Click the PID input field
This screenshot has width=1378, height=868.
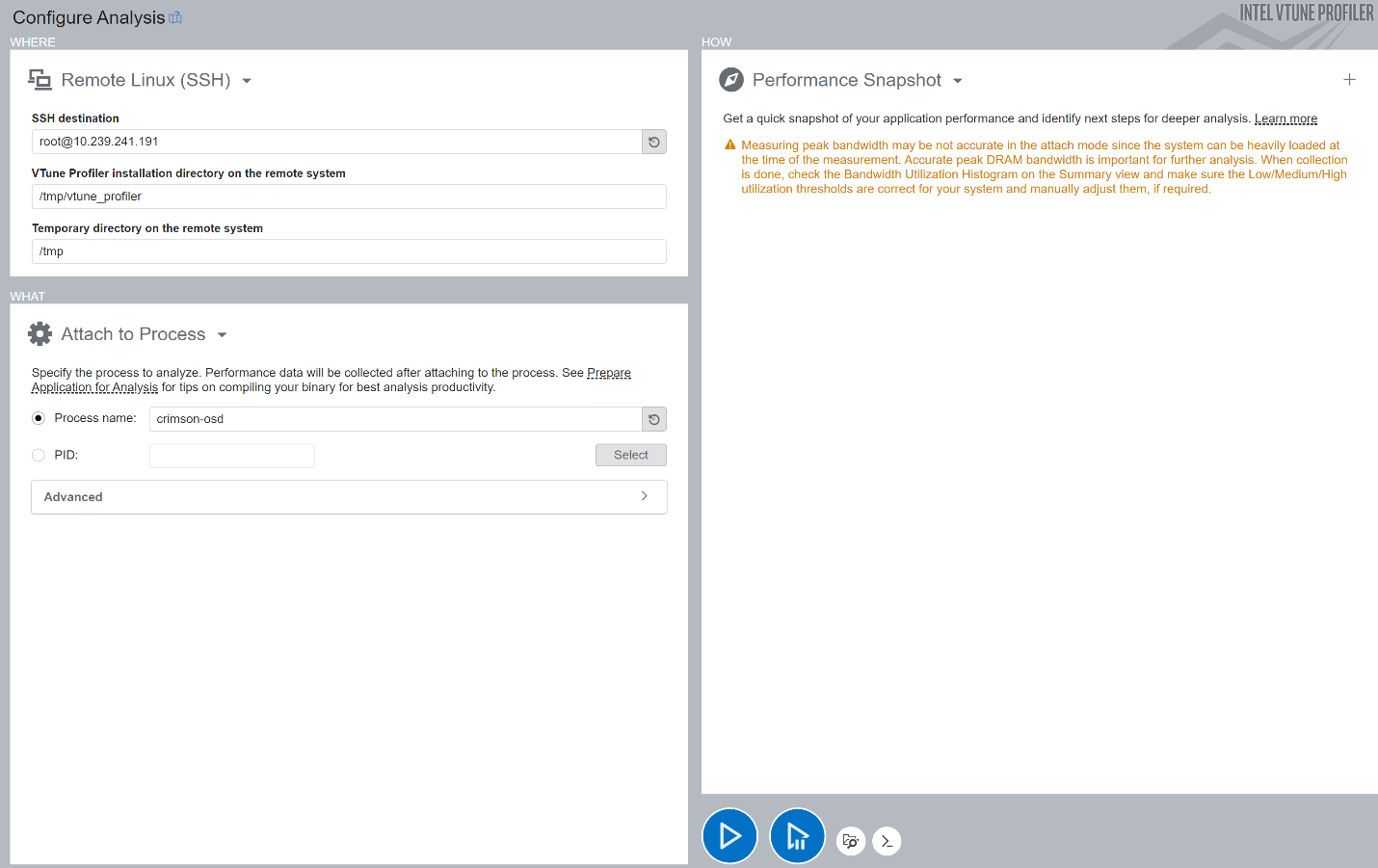[x=232, y=456]
